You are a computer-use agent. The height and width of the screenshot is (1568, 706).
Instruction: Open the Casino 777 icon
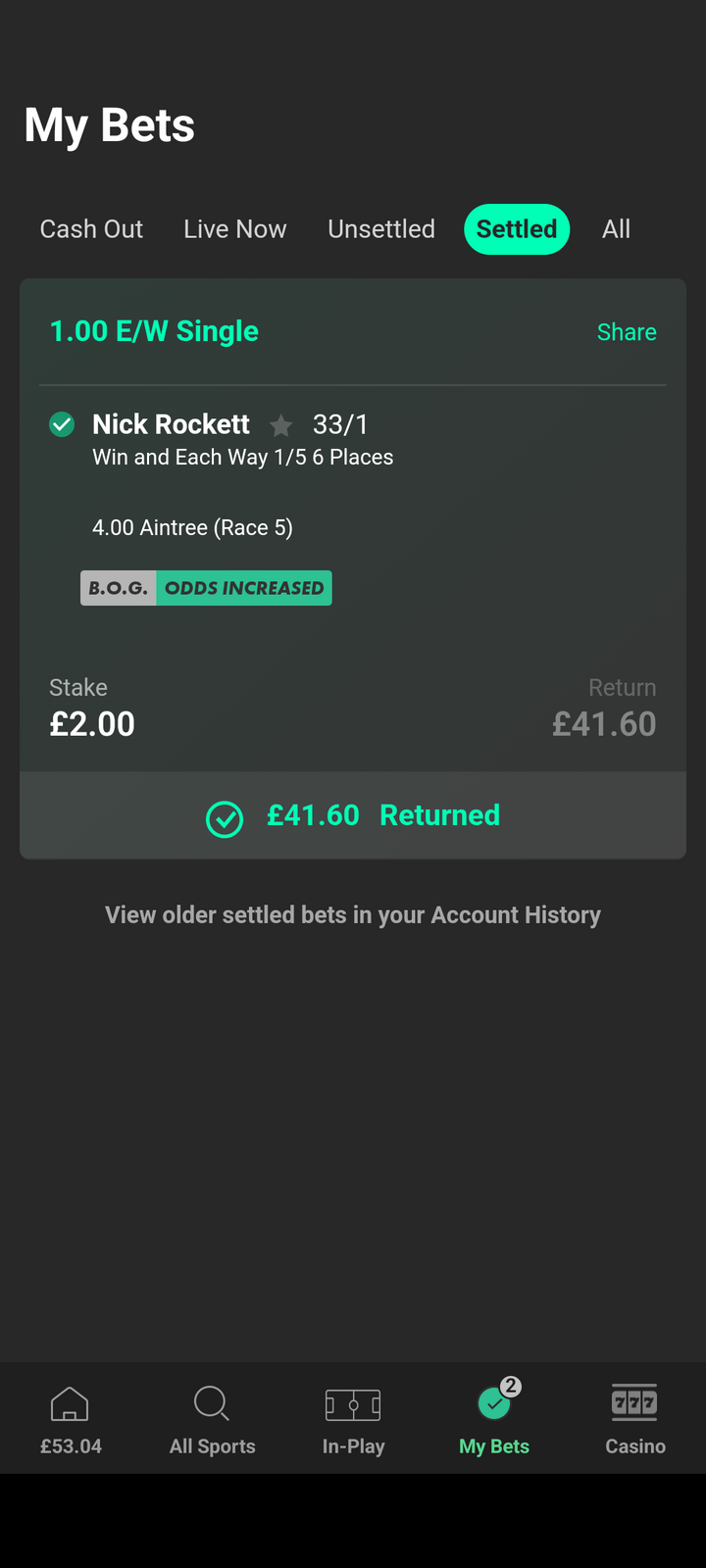[634, 1402]
